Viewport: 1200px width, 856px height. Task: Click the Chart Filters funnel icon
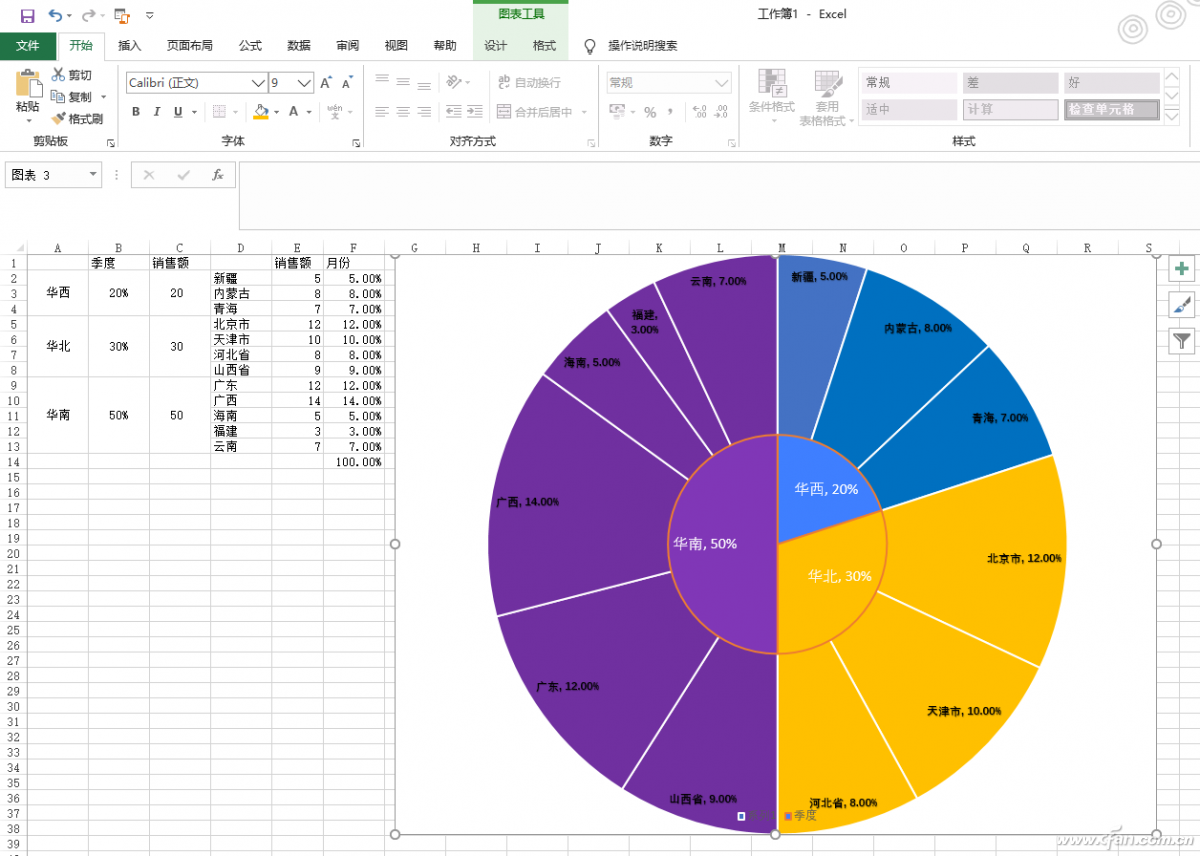(1182, 341)
